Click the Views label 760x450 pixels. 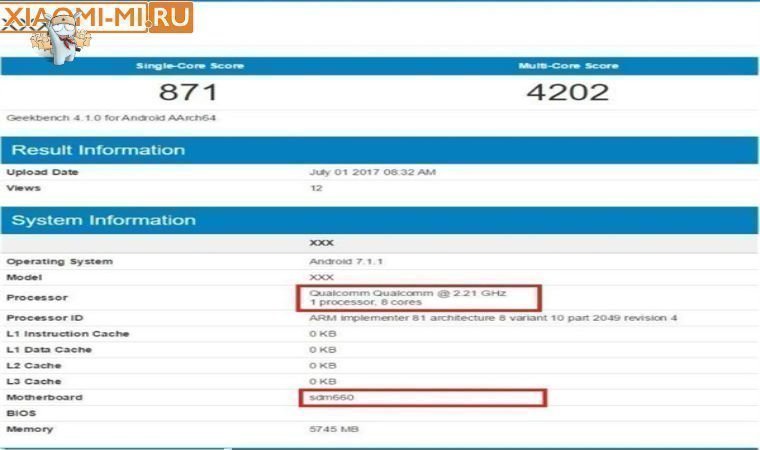point(23,188)
